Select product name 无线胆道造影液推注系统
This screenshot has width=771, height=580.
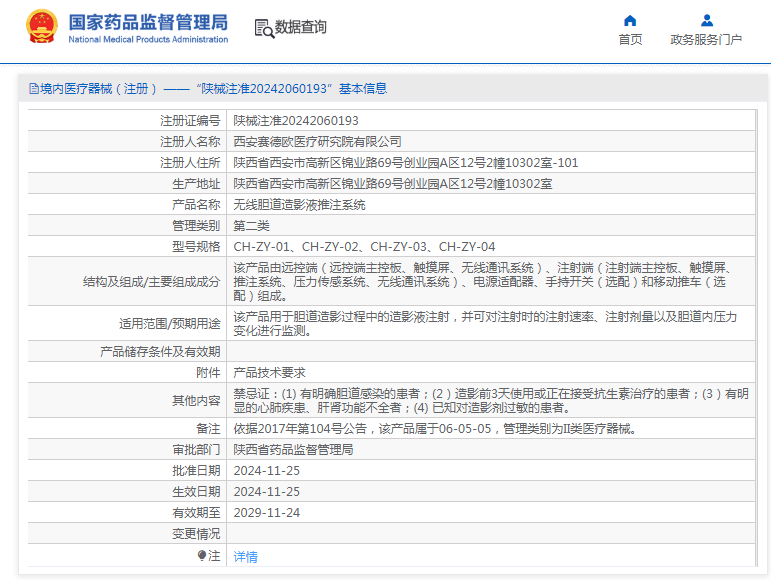click(299, 204)
